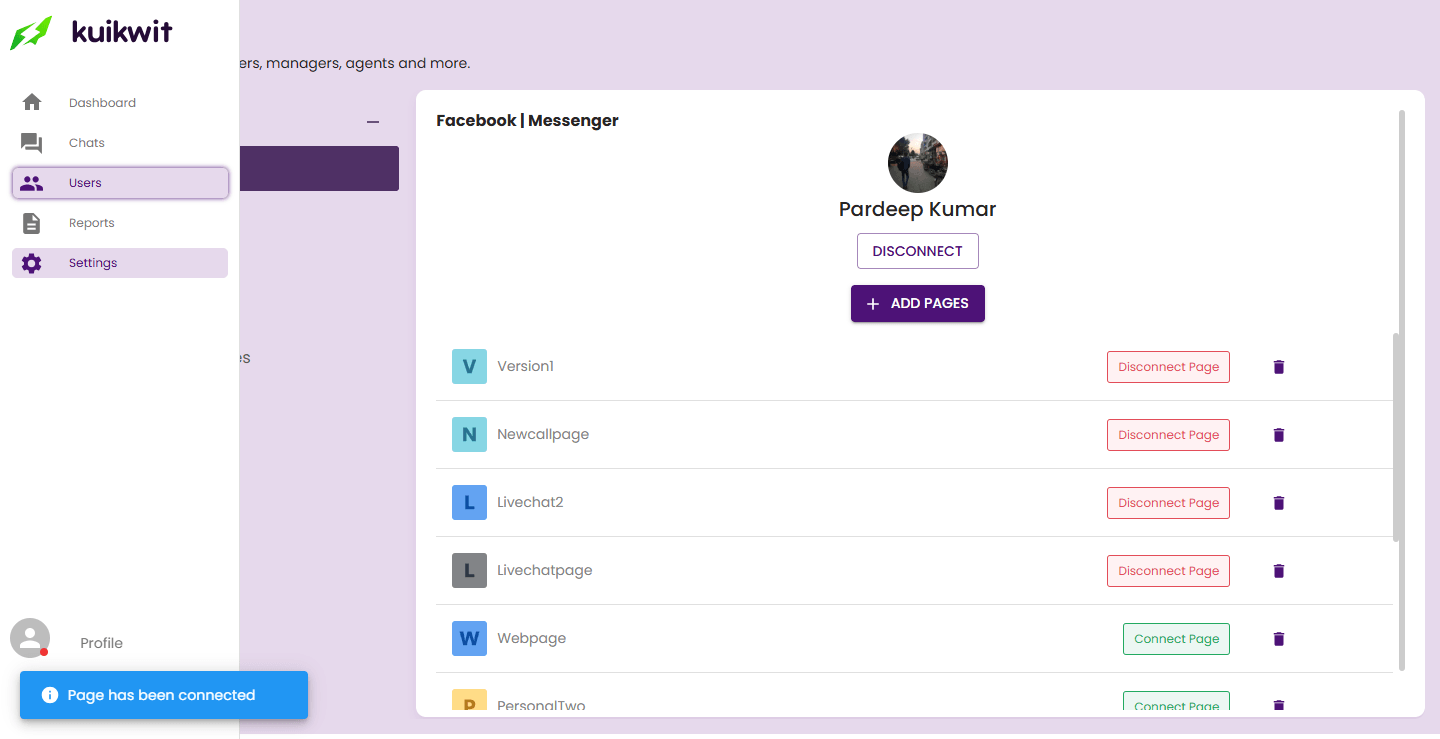The image size is (1440, 739).
Task: Click the Livechatpage page name
Action: point(544,570)
